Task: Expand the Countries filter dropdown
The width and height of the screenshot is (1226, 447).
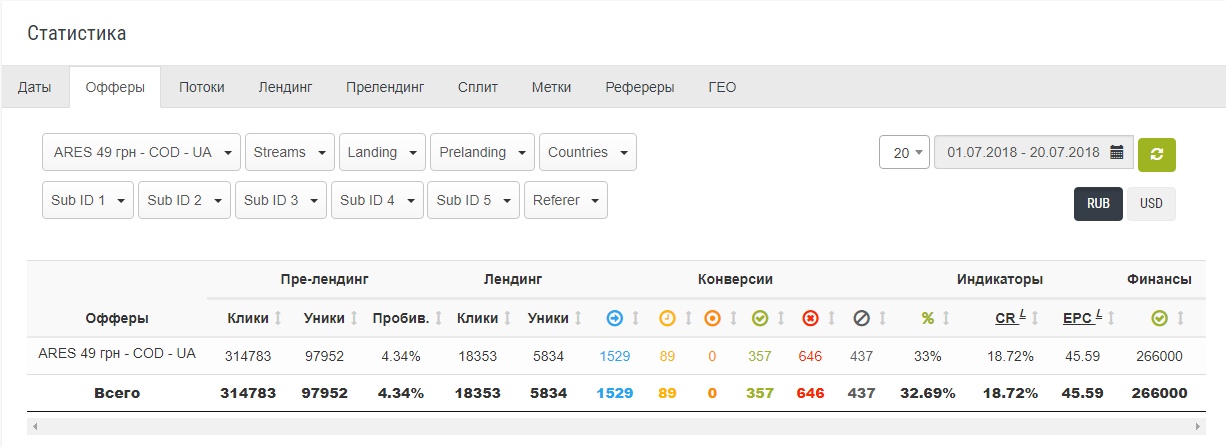Action: 587,152
